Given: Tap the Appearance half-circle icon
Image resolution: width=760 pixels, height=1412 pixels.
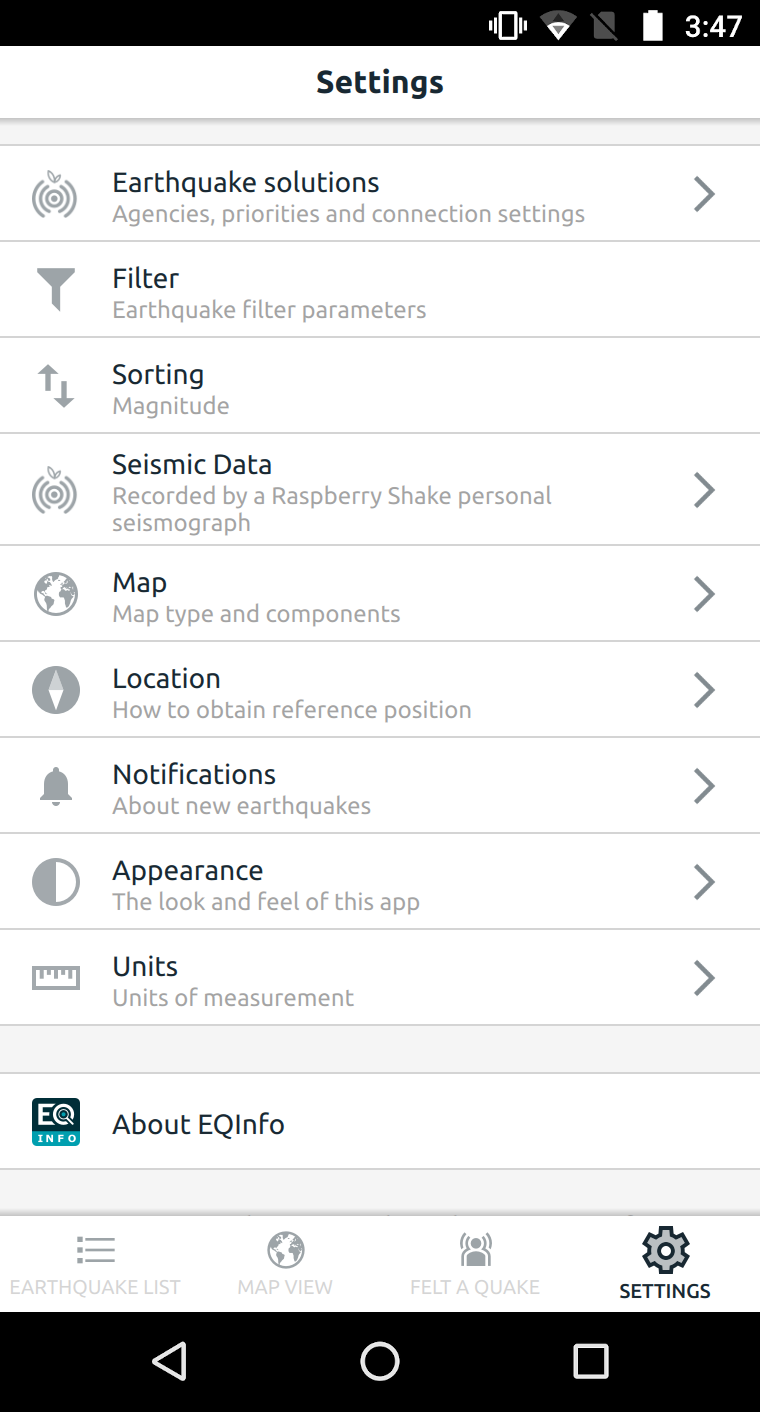Looking at the screenshot, I should click(55, 882).
